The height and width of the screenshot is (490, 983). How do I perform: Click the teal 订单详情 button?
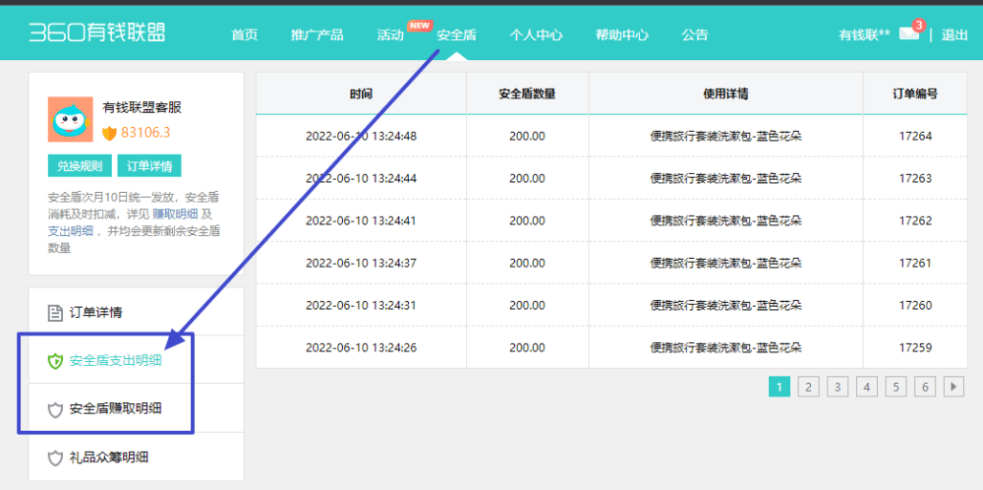pyautogui.click(x=149, y=166)
